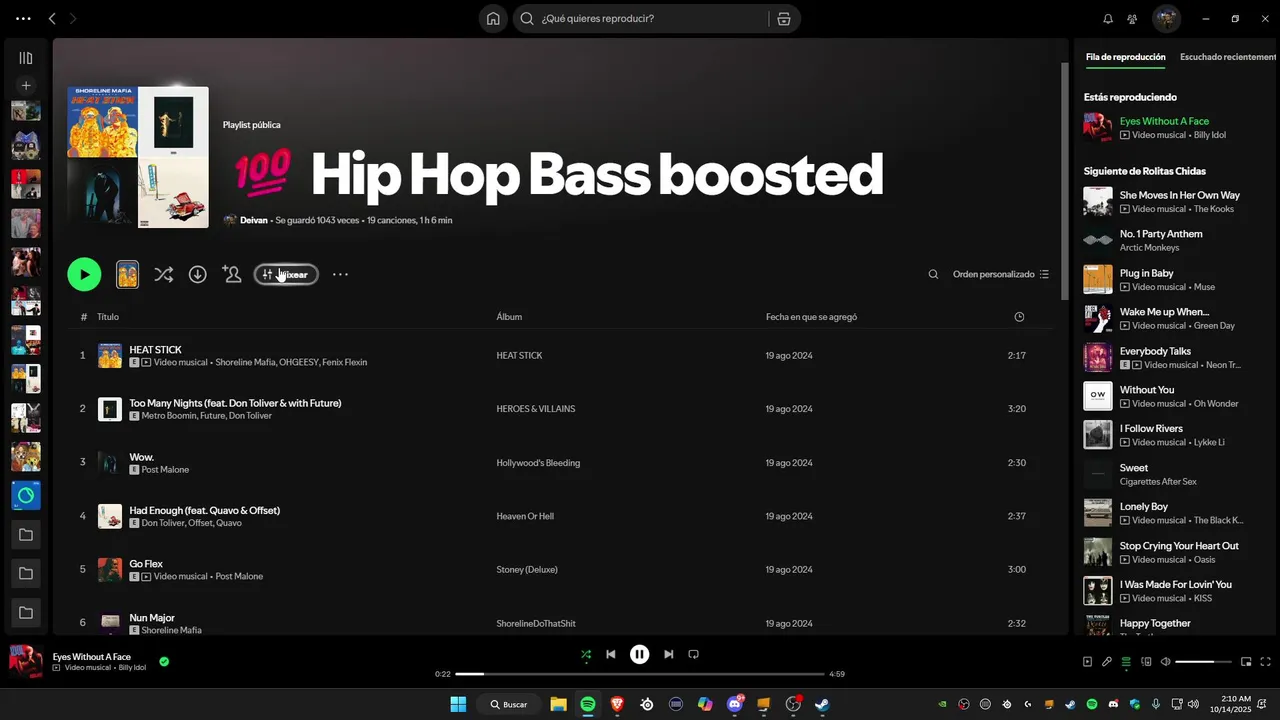Open the Browse icon in the search bar
1280x720 pixels.
pos(783,19)
